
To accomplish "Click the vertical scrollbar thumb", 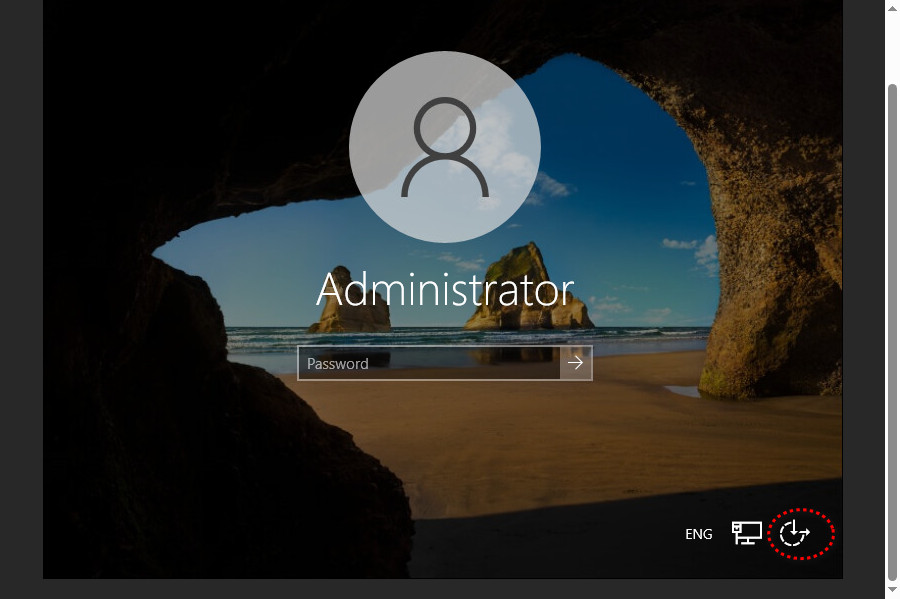I will [x=892, y=330].
